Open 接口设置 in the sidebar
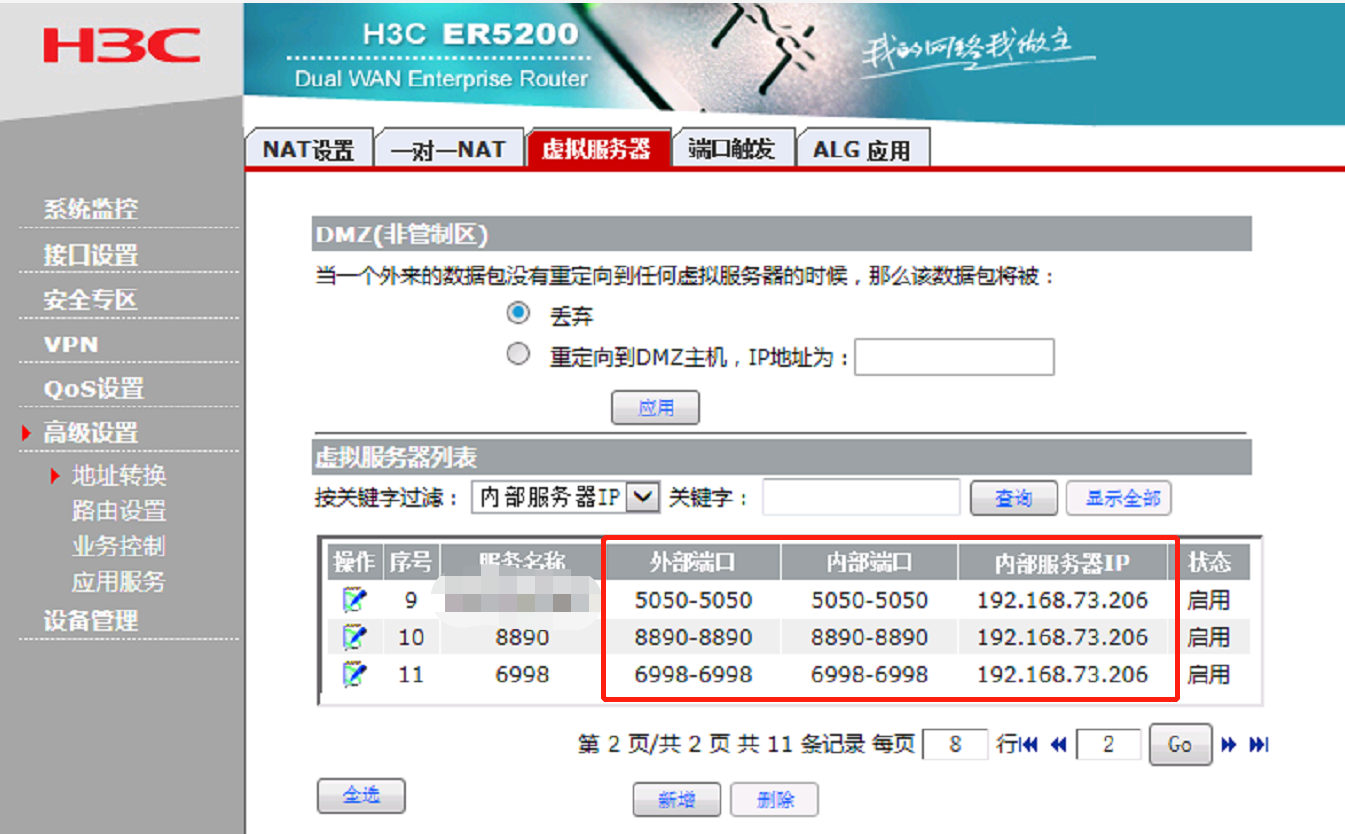 [x=90, y=255]
